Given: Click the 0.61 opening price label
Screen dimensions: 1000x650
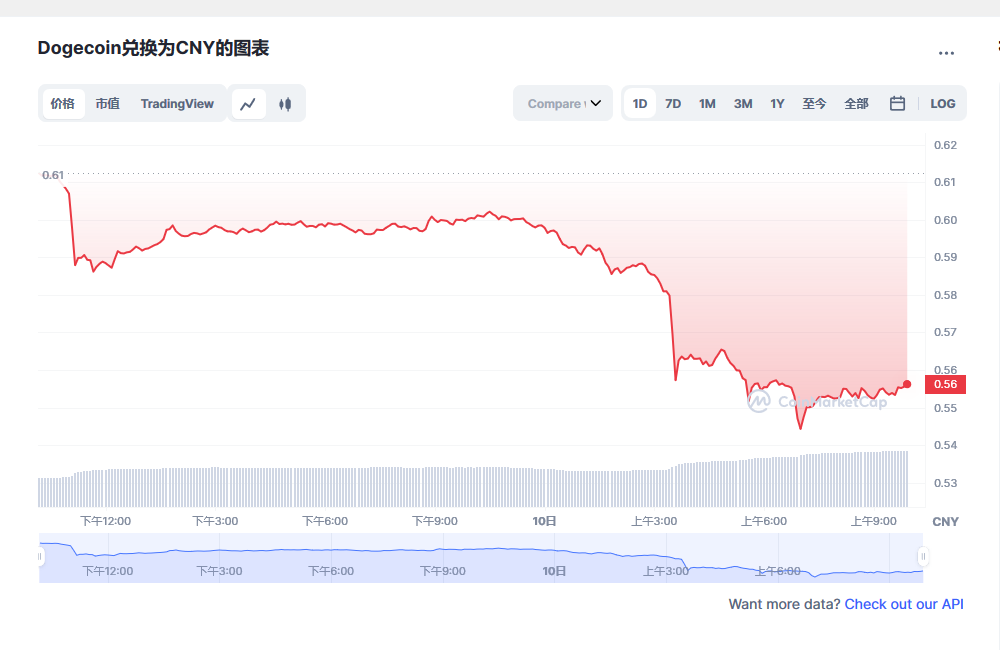Looking at the screenshot, I should point(53,175).
